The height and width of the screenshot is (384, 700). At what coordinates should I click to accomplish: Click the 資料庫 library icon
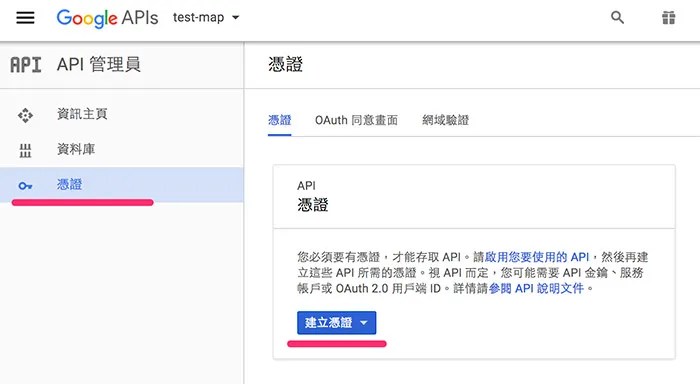pos(25,150)
